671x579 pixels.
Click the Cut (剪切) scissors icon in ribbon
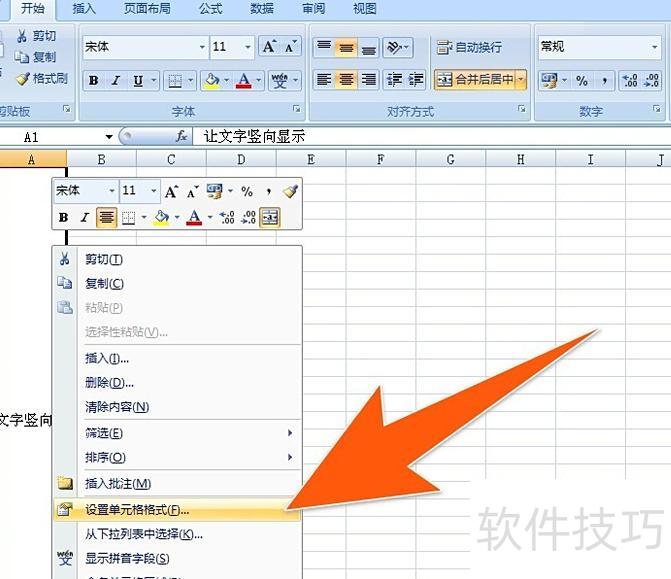[x=22, y=36]
